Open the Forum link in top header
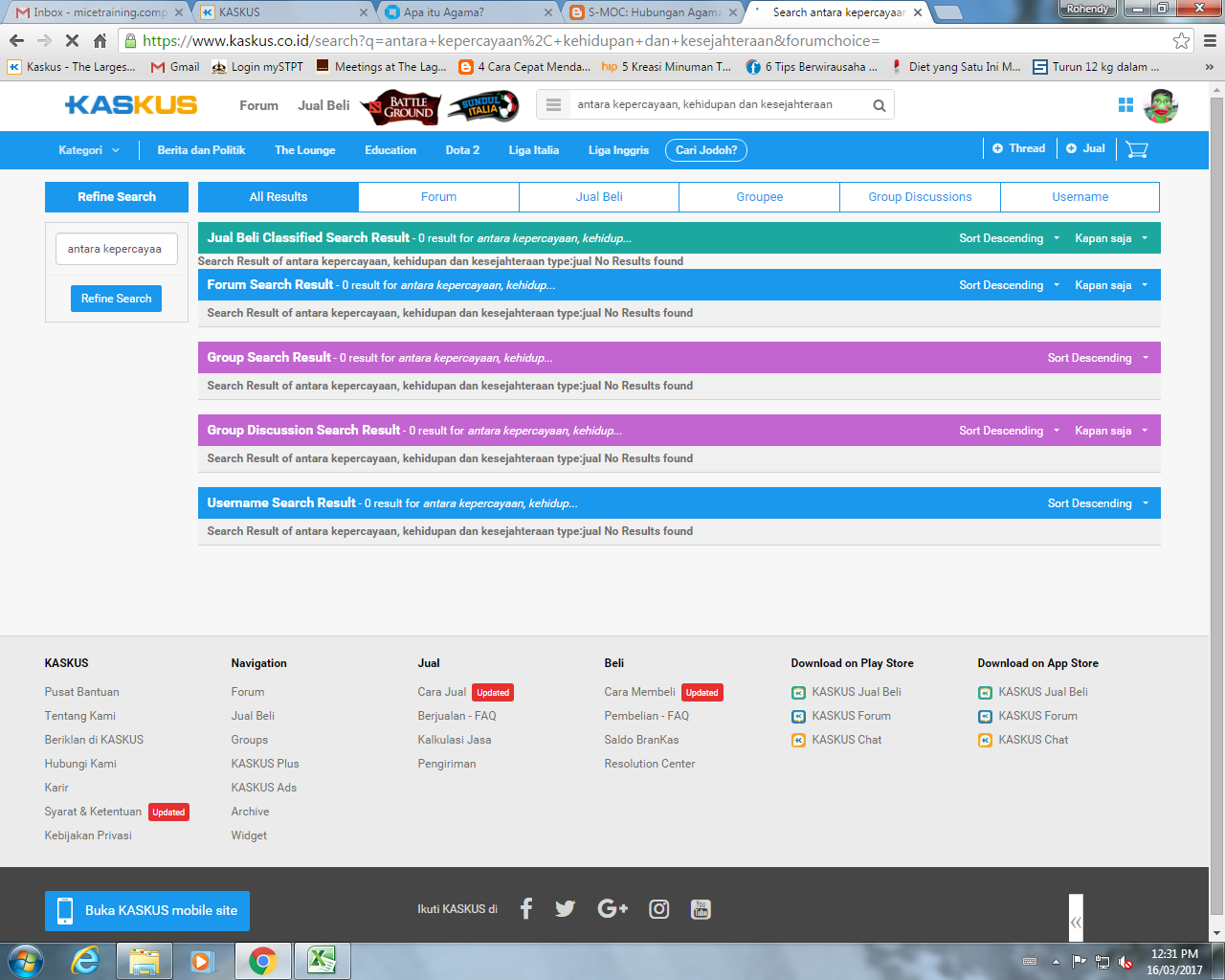 pos(258,105)
